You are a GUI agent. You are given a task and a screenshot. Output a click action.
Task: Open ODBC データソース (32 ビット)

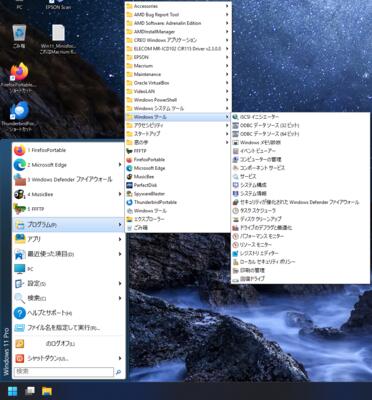point(301,125)
